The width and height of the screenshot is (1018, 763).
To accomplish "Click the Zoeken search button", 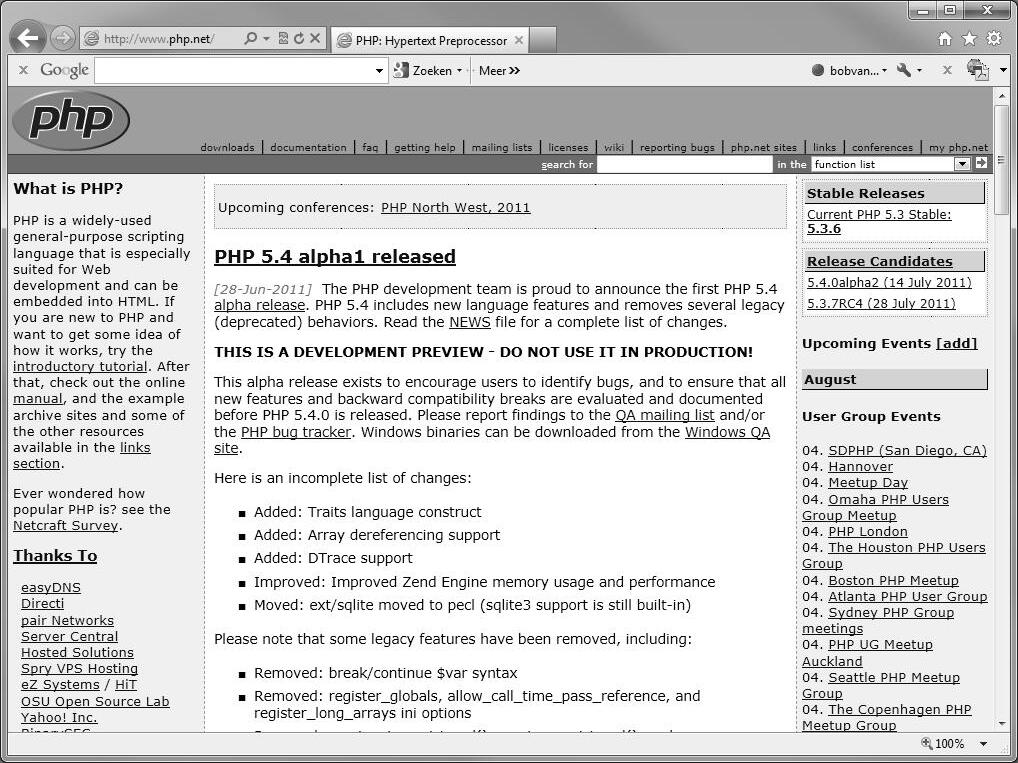I will tap(423, 70).
